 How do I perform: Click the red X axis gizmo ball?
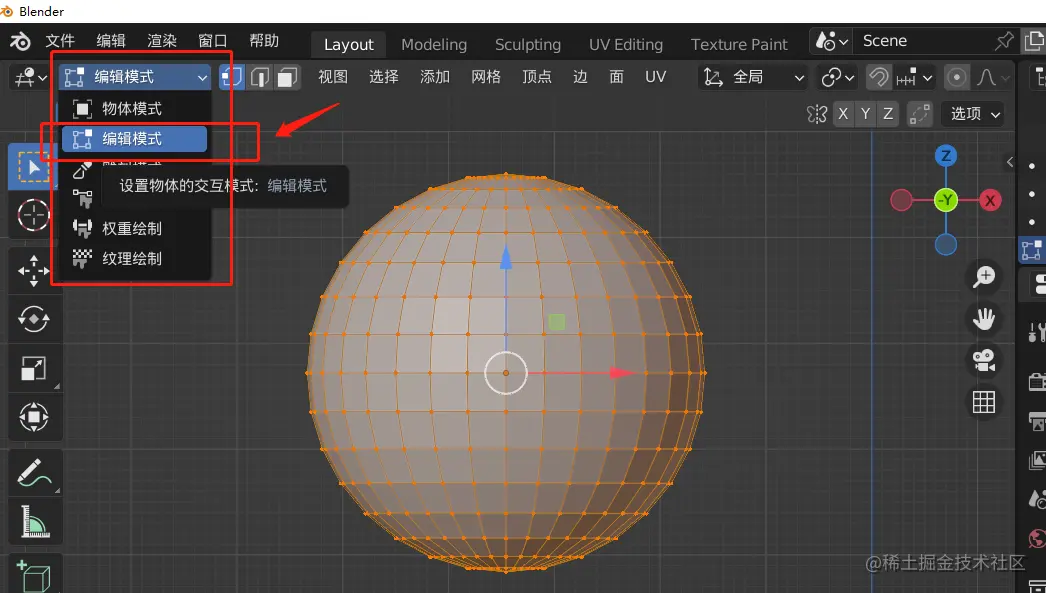point(990,200)
